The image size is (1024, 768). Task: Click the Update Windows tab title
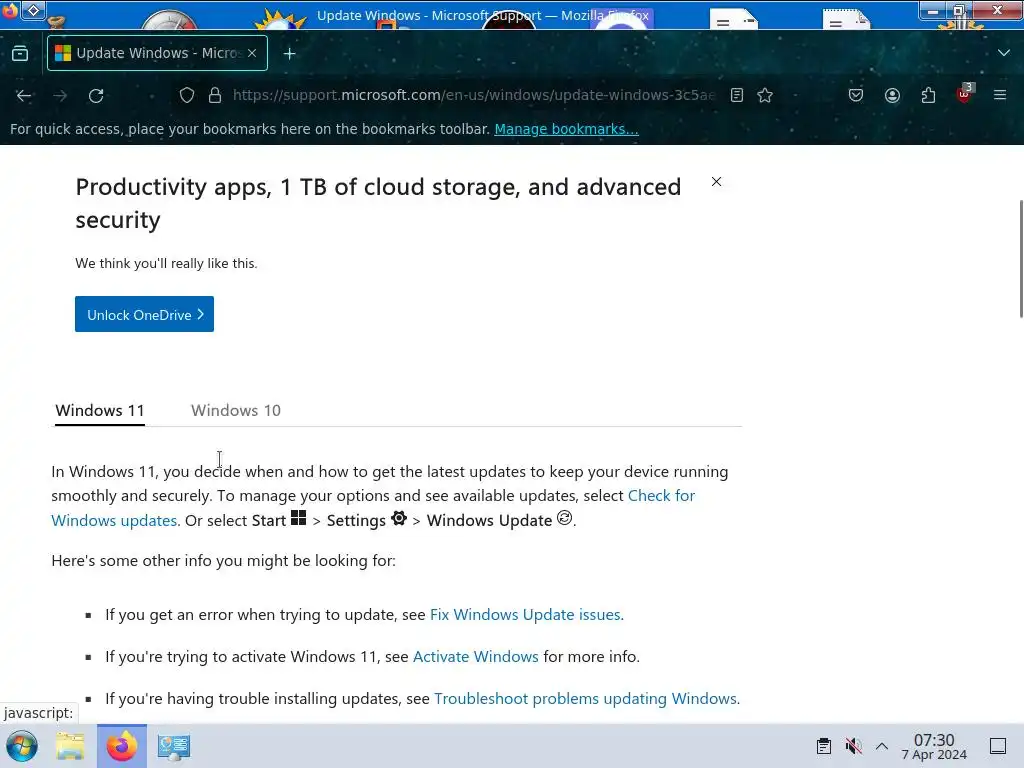(159, 53)
